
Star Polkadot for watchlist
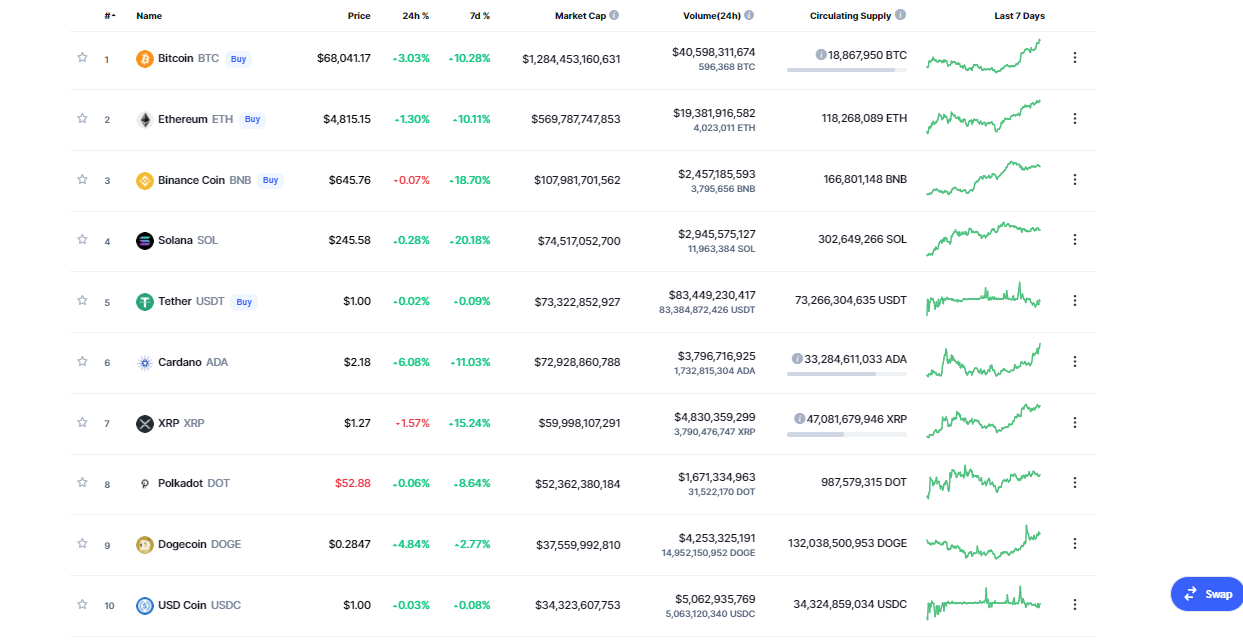click(83, 482)
